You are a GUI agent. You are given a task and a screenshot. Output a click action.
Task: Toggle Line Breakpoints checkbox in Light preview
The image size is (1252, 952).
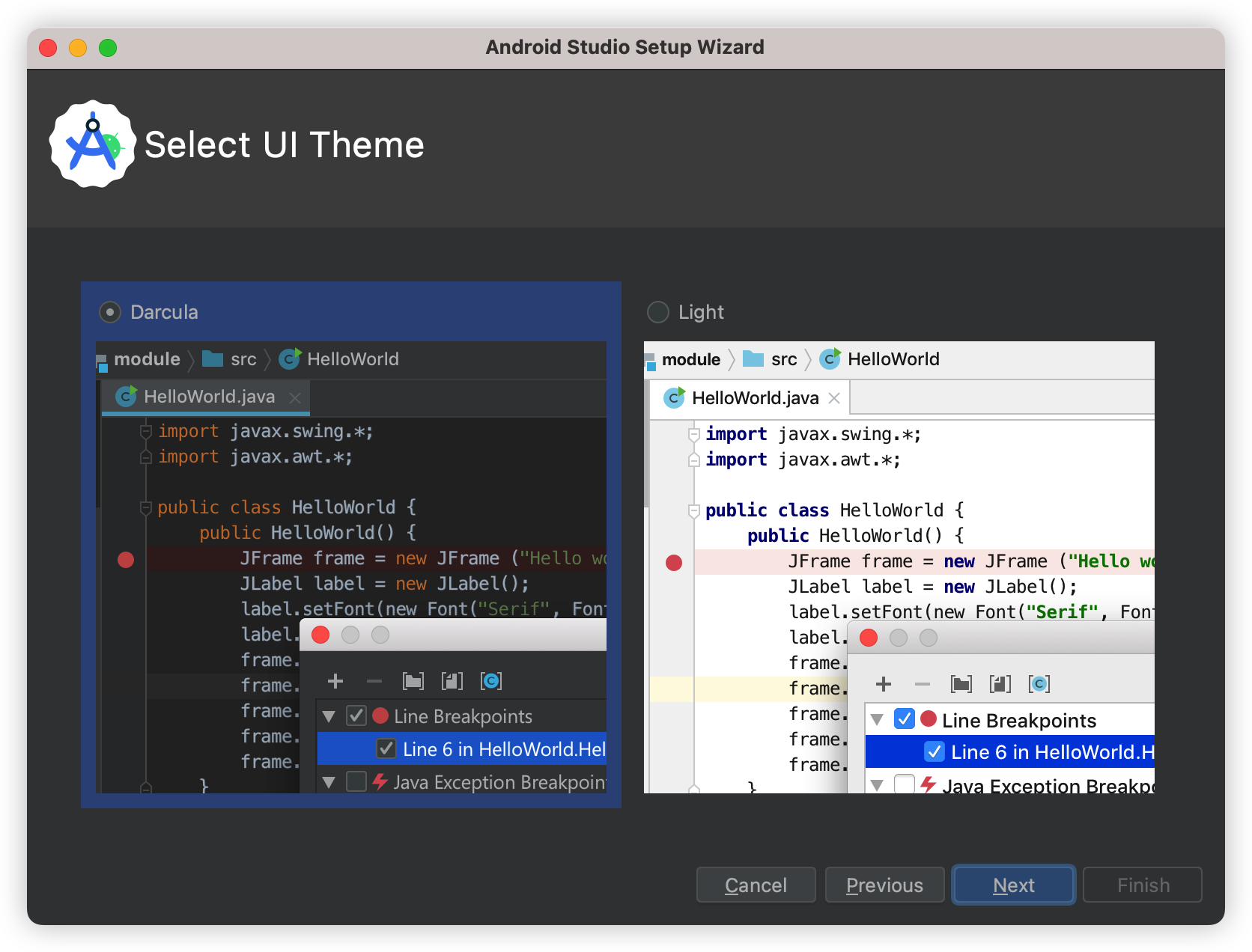pos(905,719)
